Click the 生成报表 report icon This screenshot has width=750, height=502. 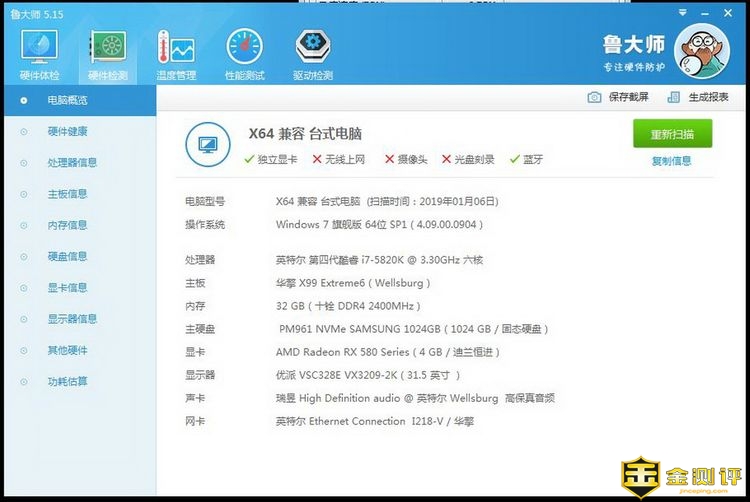coord(673,97)
